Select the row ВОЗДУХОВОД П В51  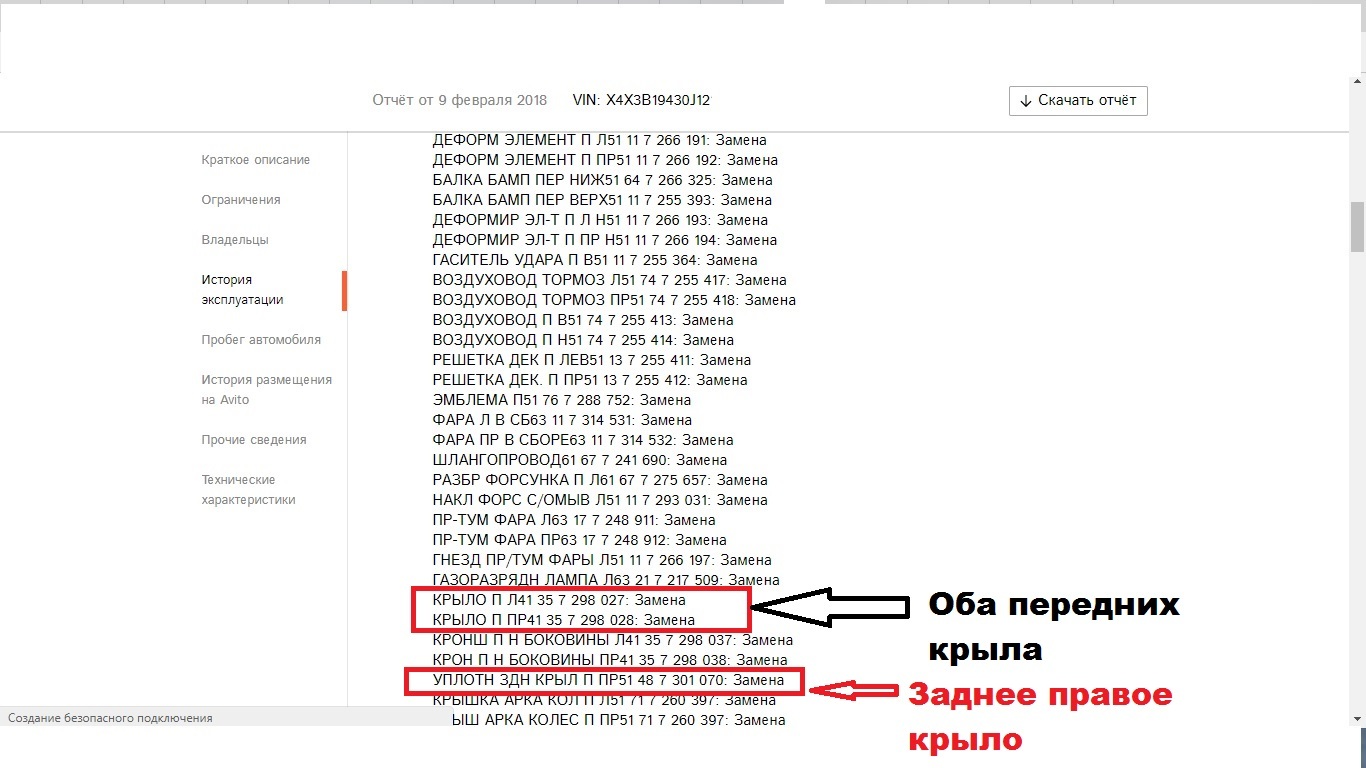(583, 320)
